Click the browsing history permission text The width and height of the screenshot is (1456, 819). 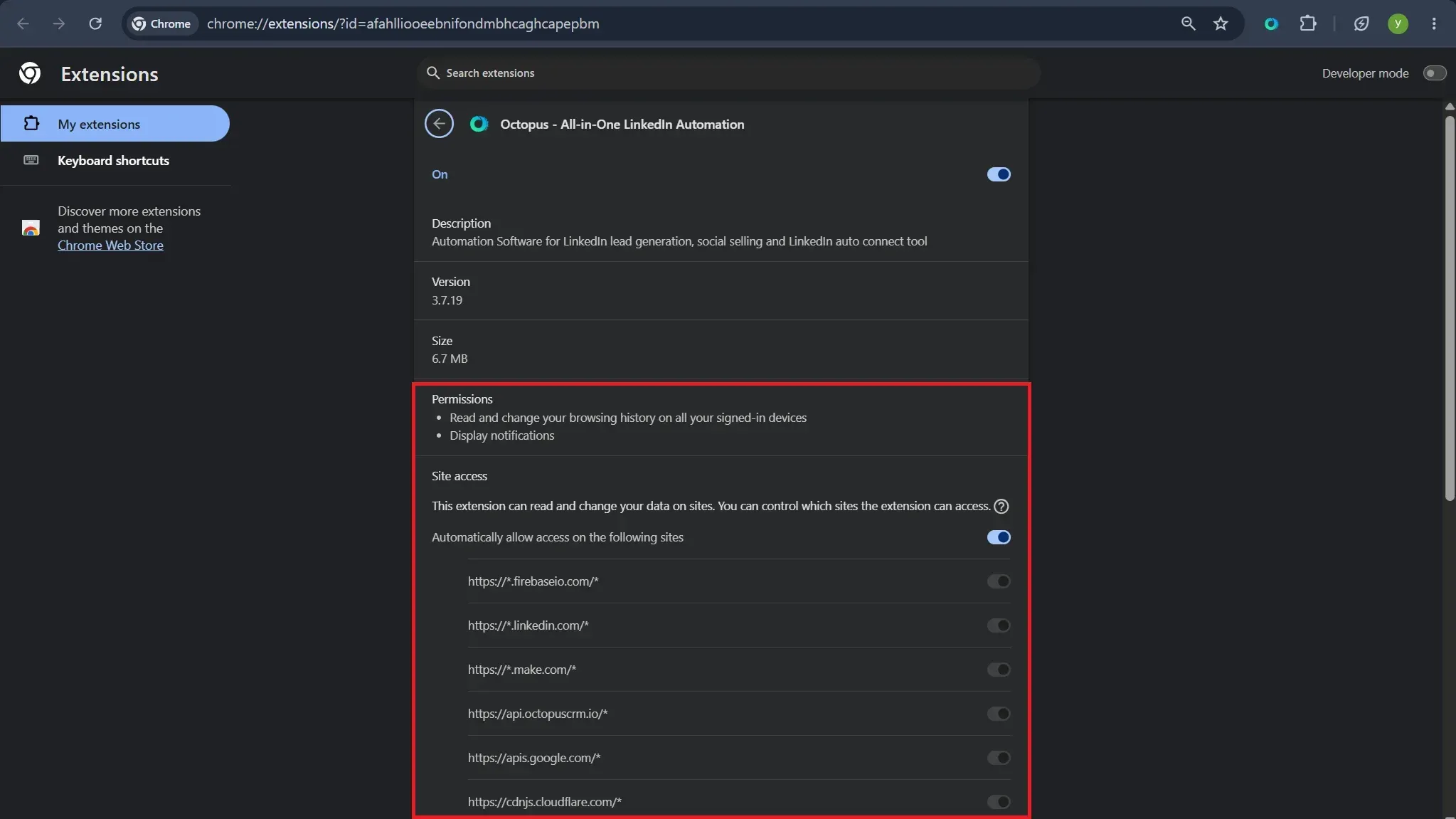tap(628, 418)
